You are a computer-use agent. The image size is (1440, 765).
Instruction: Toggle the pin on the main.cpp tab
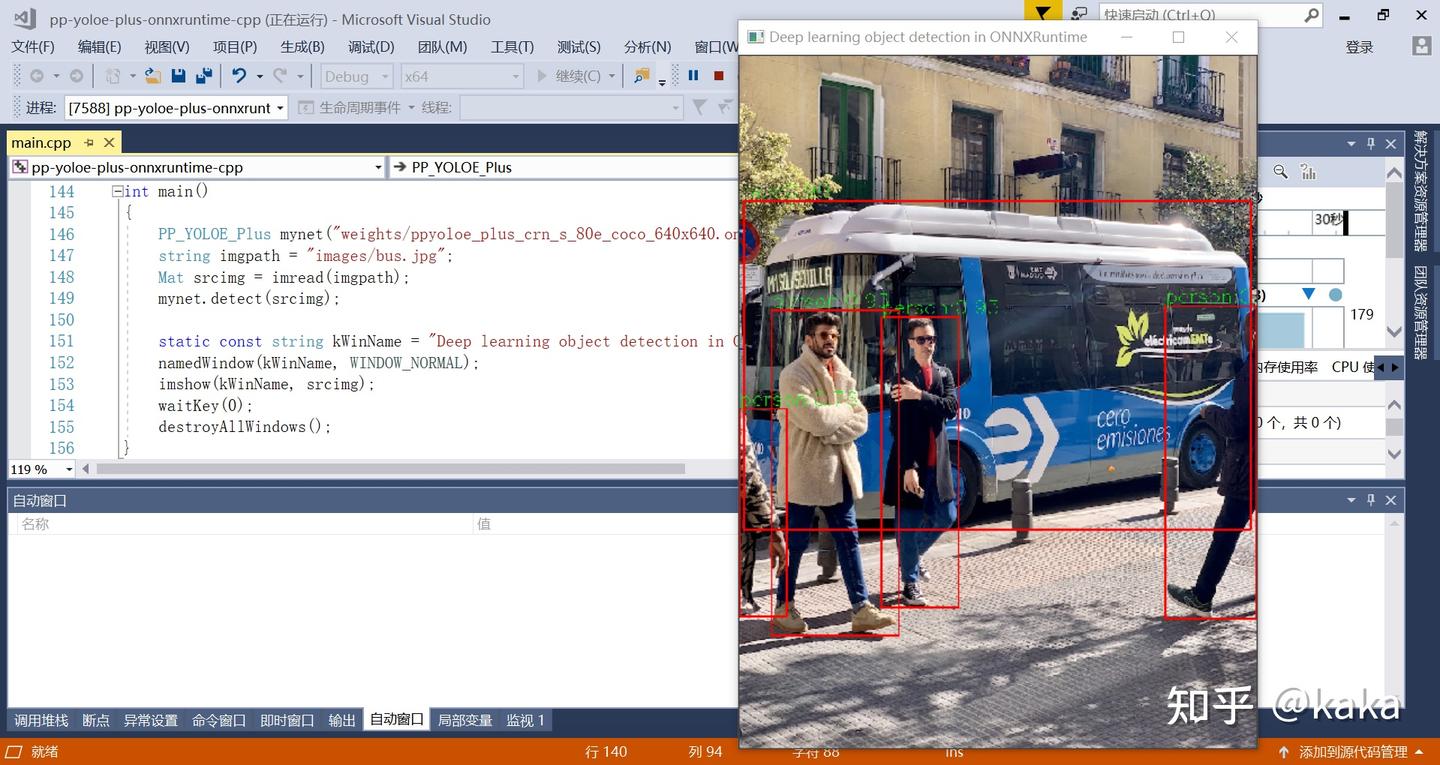88,142
